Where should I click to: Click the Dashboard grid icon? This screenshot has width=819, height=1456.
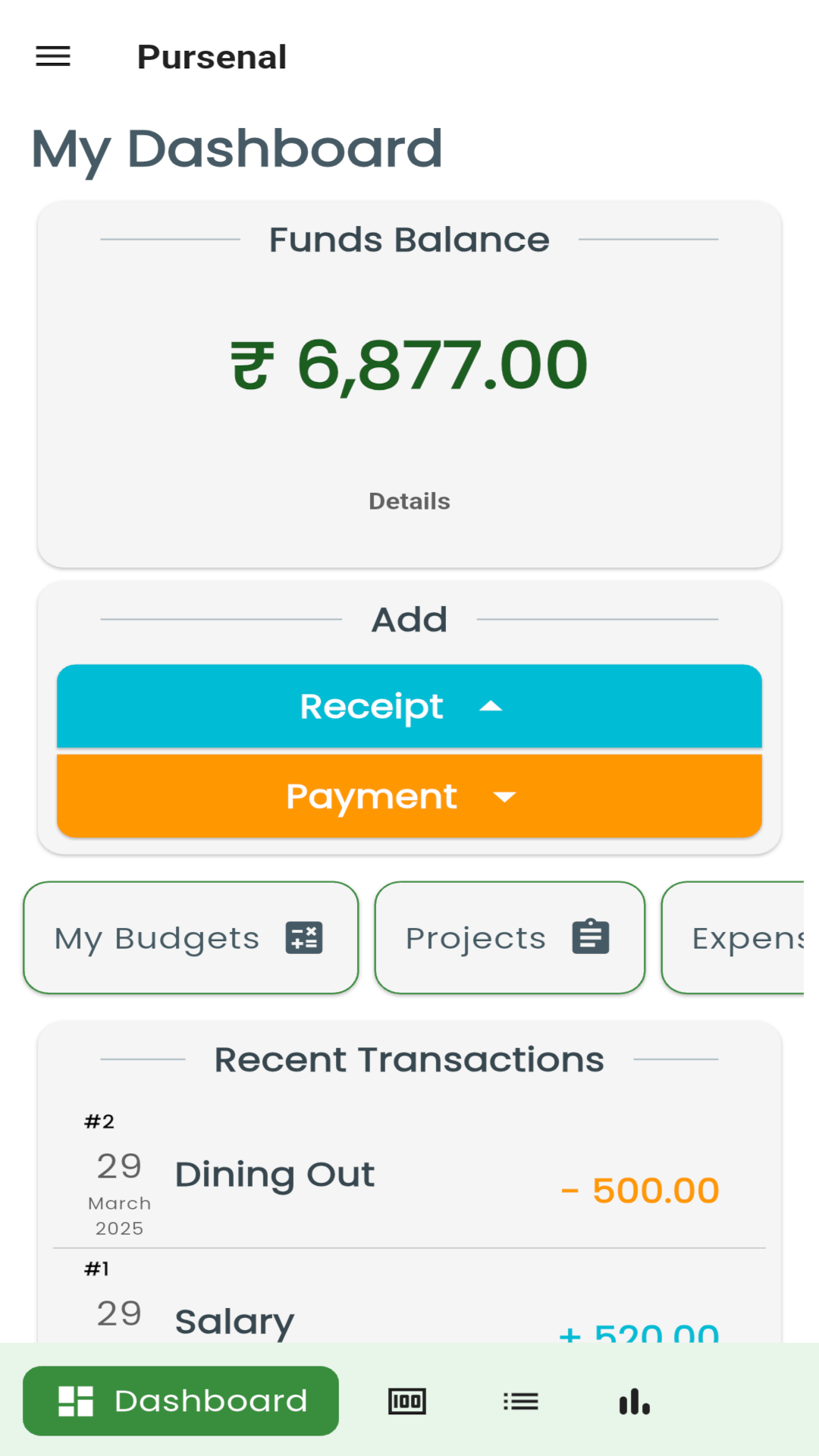(76, 1401)
